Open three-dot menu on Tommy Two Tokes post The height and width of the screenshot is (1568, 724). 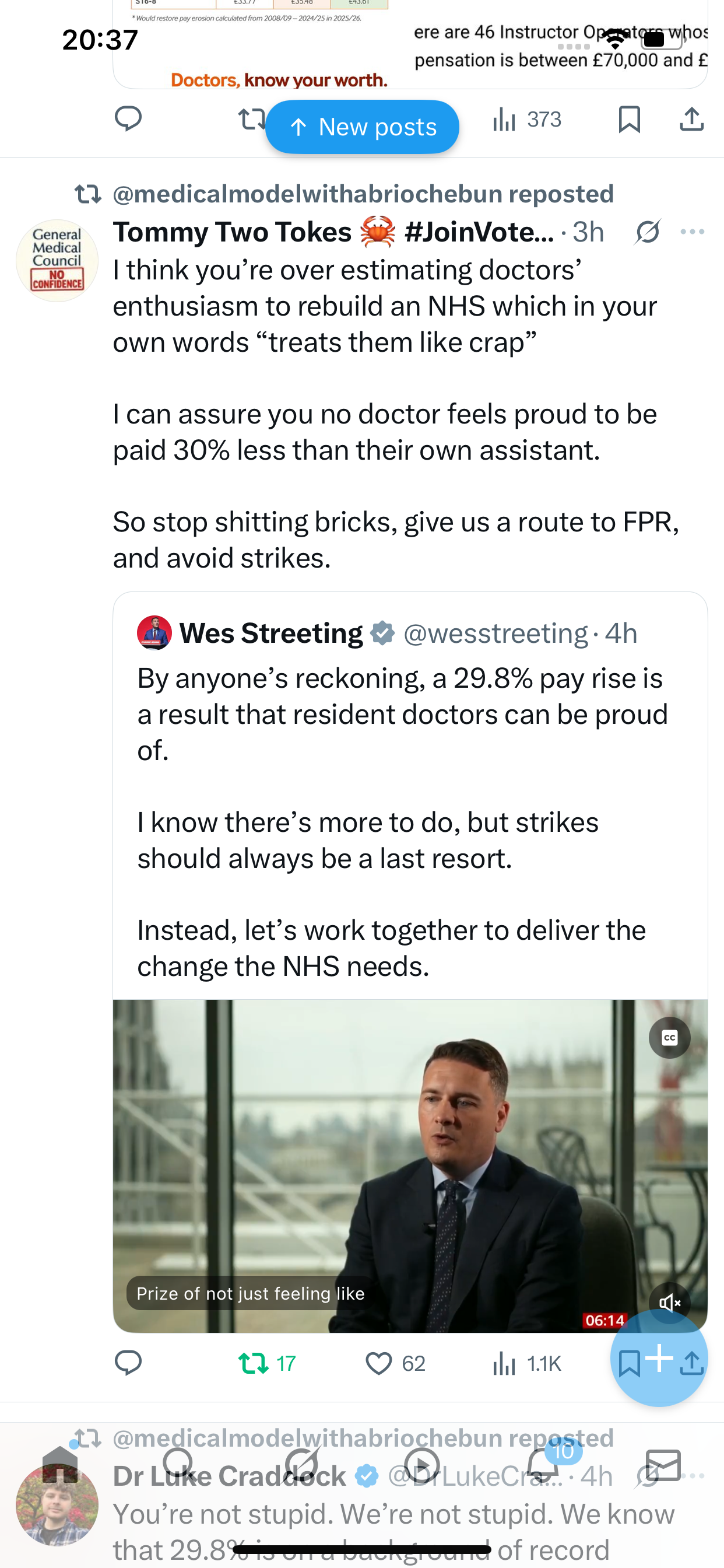tap(693, 232)
